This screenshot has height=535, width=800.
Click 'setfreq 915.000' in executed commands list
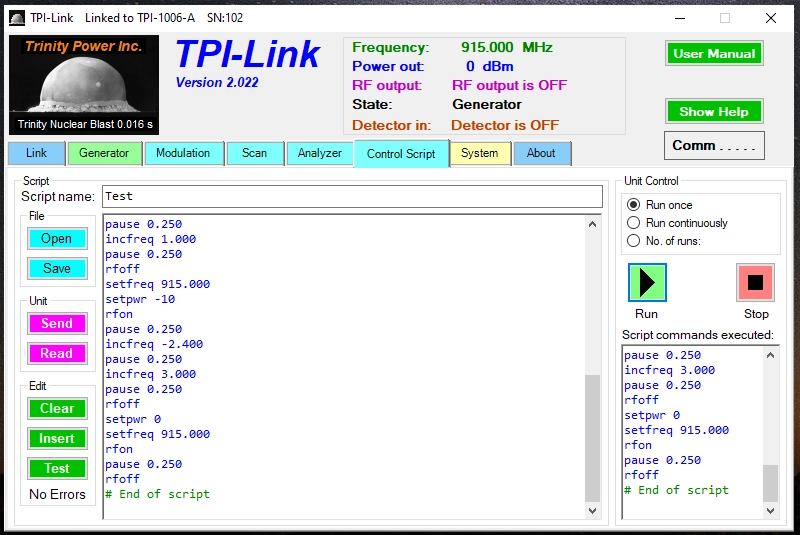click(677, 430)
